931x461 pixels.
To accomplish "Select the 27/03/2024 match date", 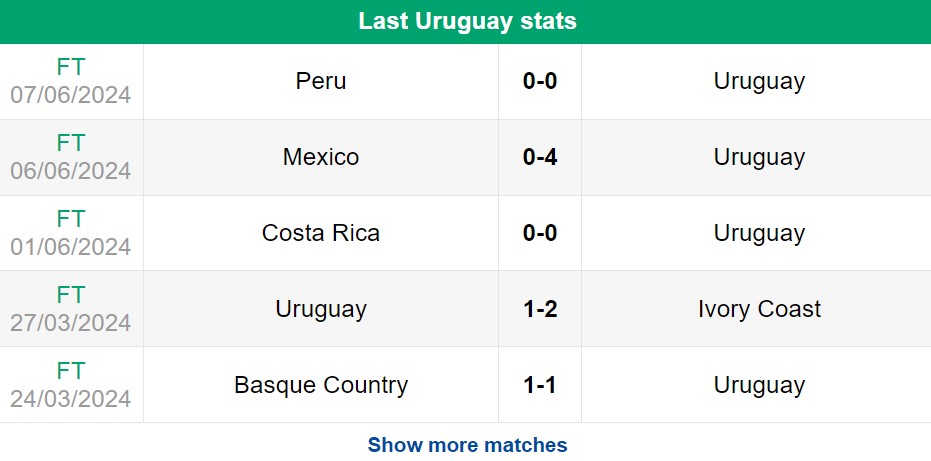I will click(71, 324).
